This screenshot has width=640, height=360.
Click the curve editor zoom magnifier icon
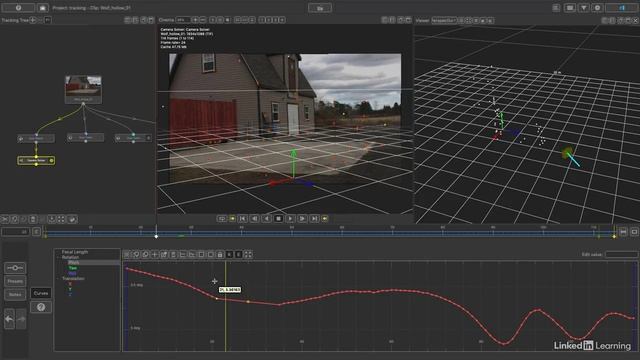[136, 255]
